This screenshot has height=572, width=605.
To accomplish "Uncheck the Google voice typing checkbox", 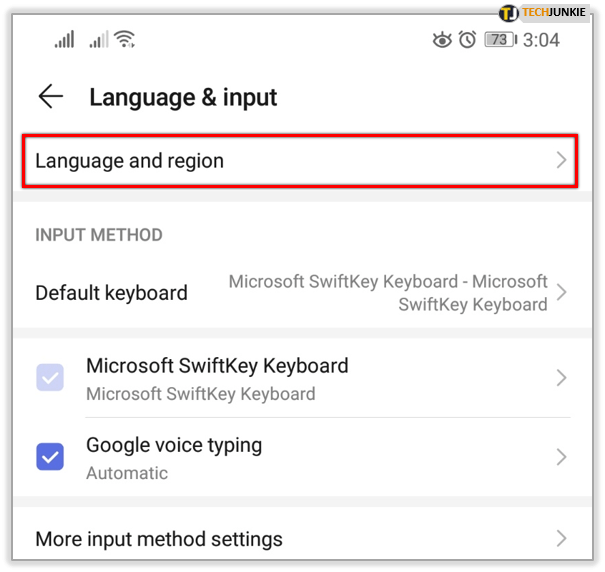I will [x=50, y=457].
